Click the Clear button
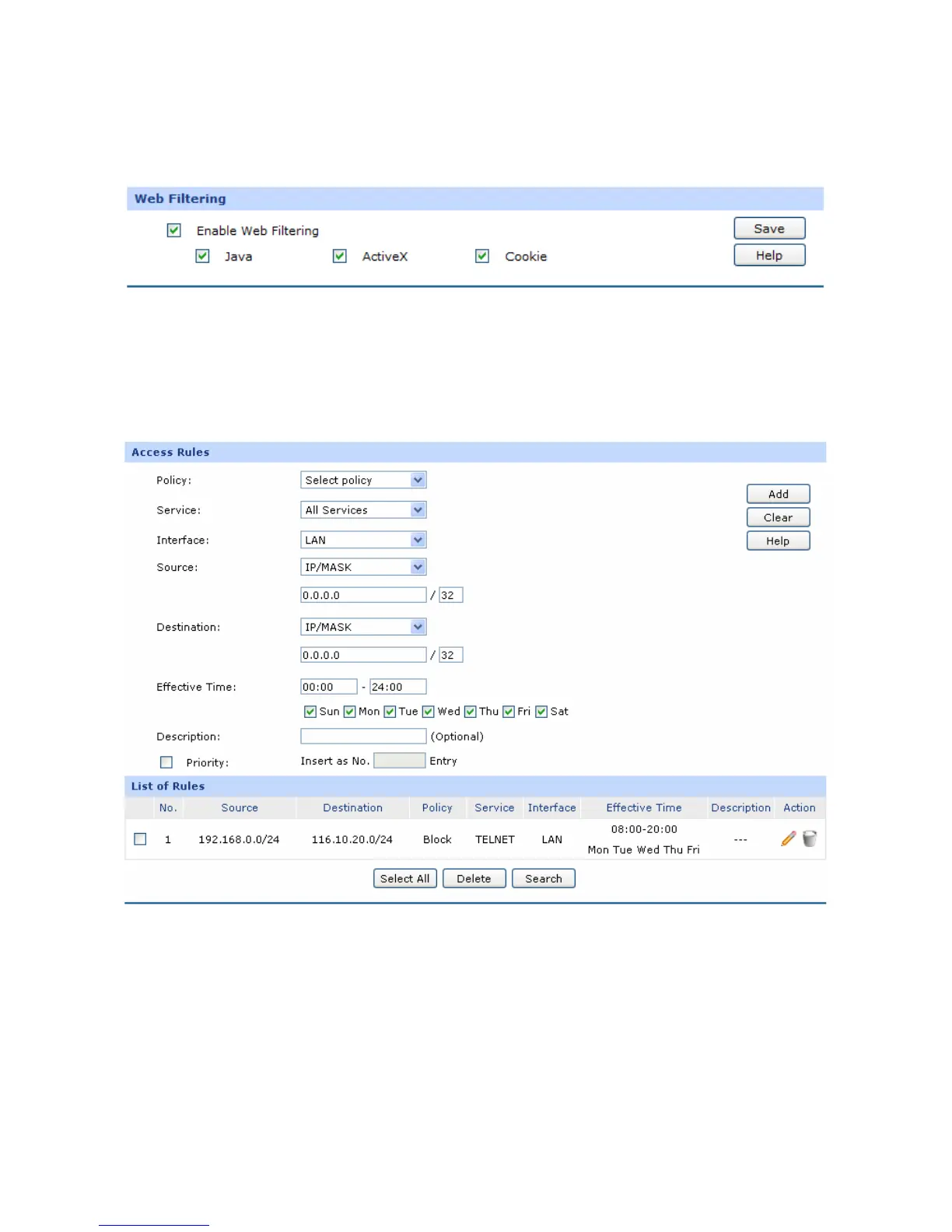The height and width of the screenshot is (1232, 952). point(778,517)
